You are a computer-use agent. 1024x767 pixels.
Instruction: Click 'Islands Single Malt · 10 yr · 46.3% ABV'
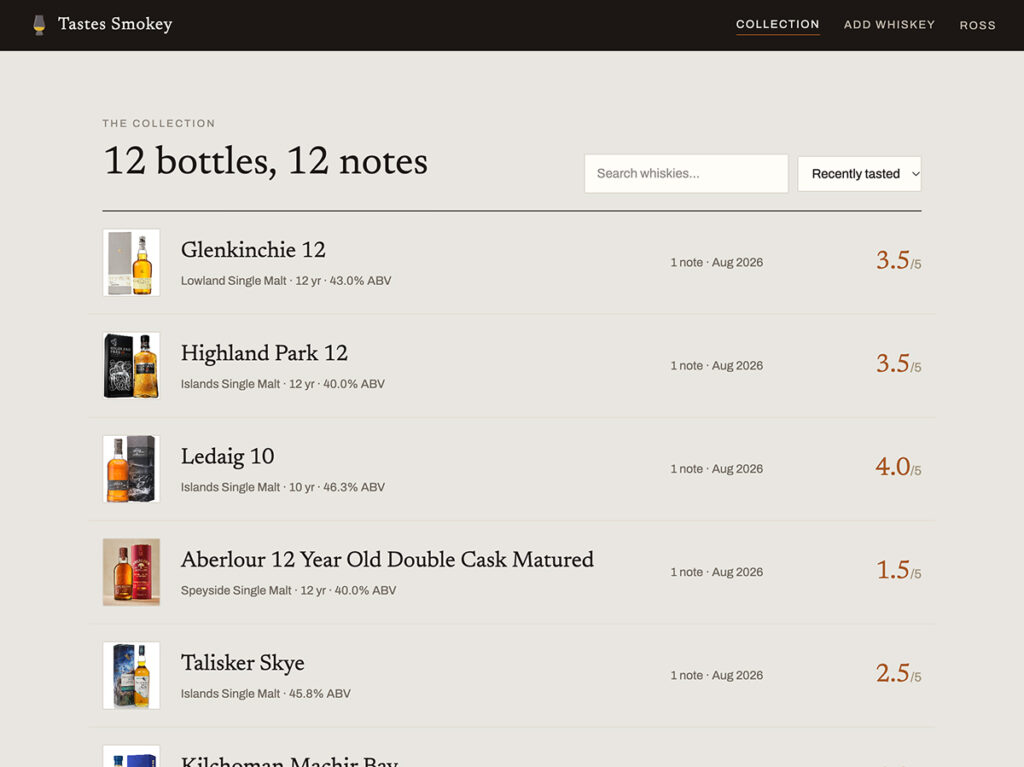[x=283, y=487]
